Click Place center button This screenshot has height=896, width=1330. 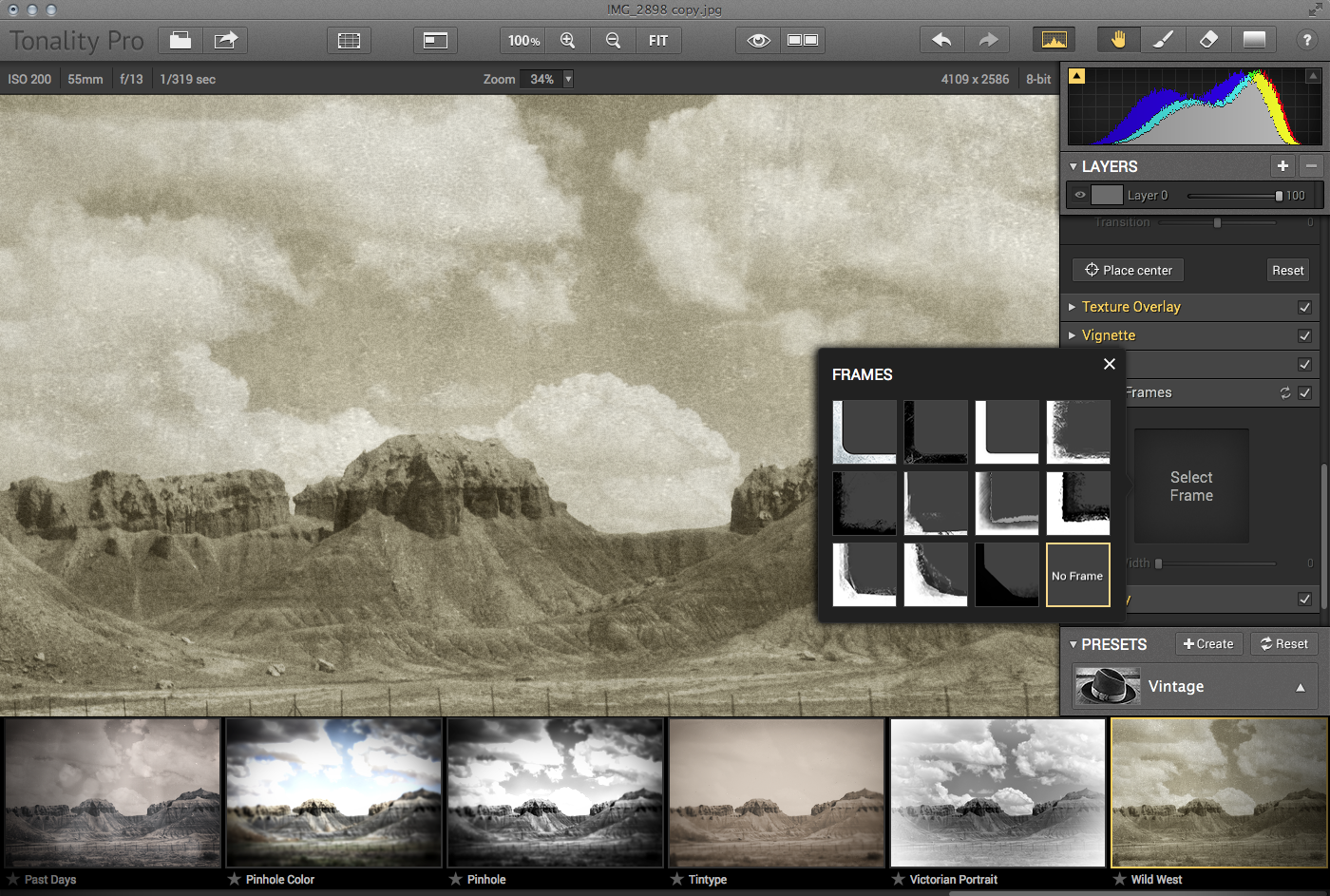(1129, 270)
